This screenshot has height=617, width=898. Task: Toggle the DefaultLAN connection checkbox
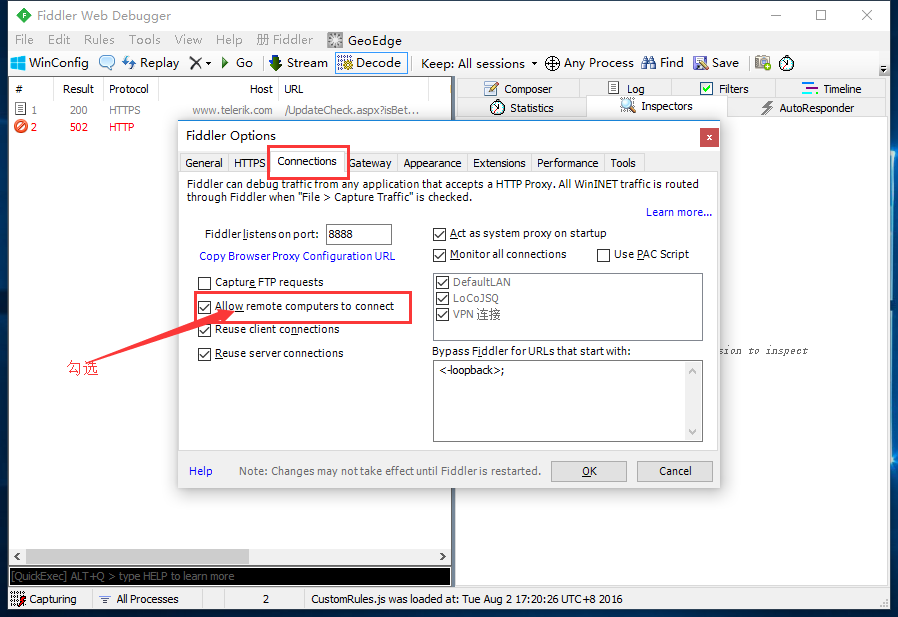pyautogui.click(x=442, y=282)
